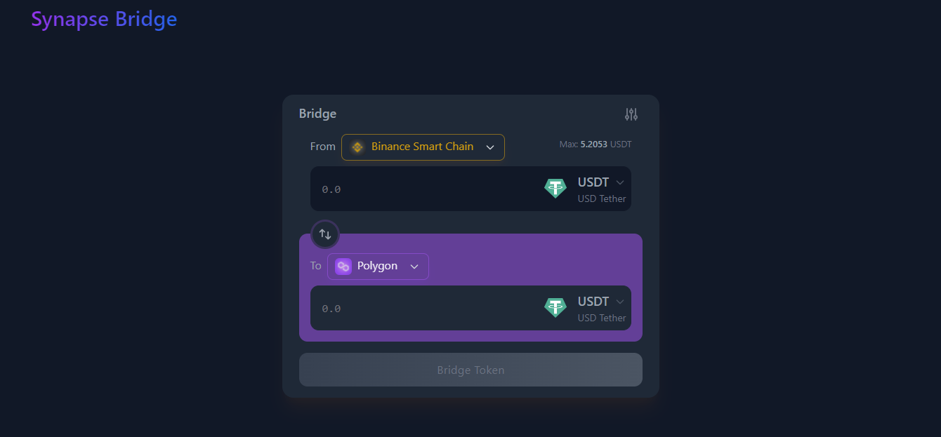Image resolution: width=941 pixels, height=437 pixels.
Task: Select the Binance Smart Chain network name
Action: (422, 147)
